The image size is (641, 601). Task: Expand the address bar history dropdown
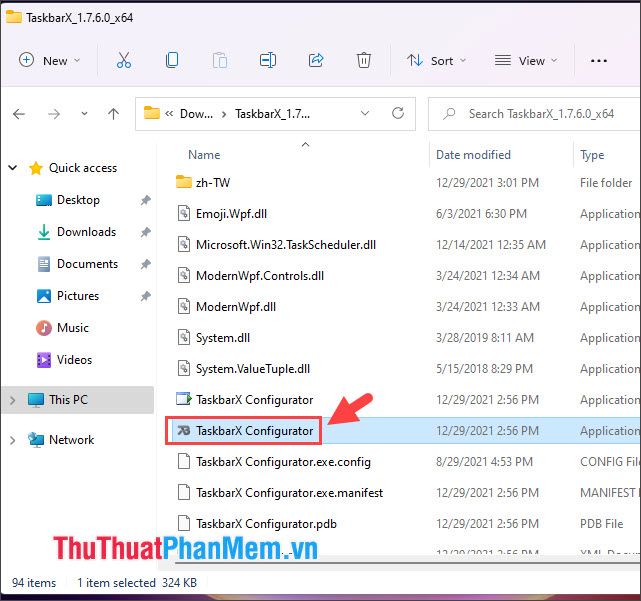(365, 113)
